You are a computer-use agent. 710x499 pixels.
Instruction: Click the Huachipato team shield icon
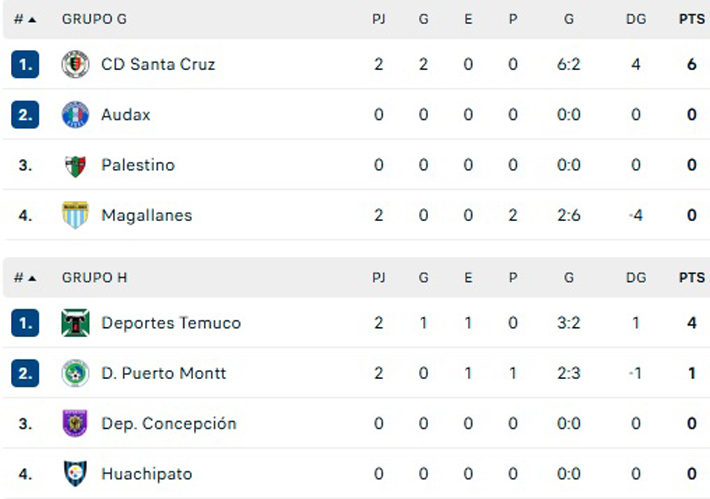(x=75, y=473)
